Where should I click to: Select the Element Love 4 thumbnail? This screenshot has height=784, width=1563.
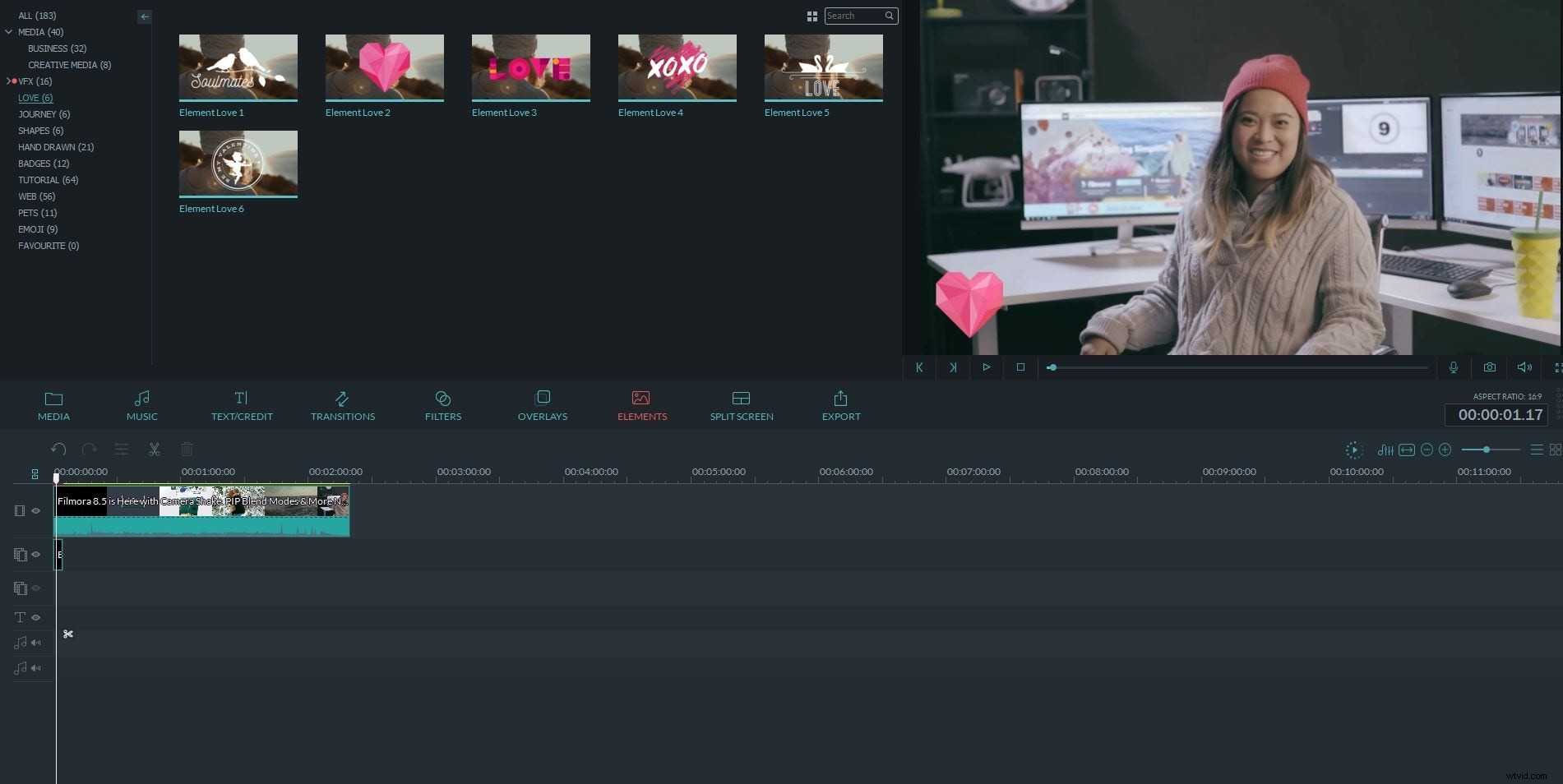(677, 67)
